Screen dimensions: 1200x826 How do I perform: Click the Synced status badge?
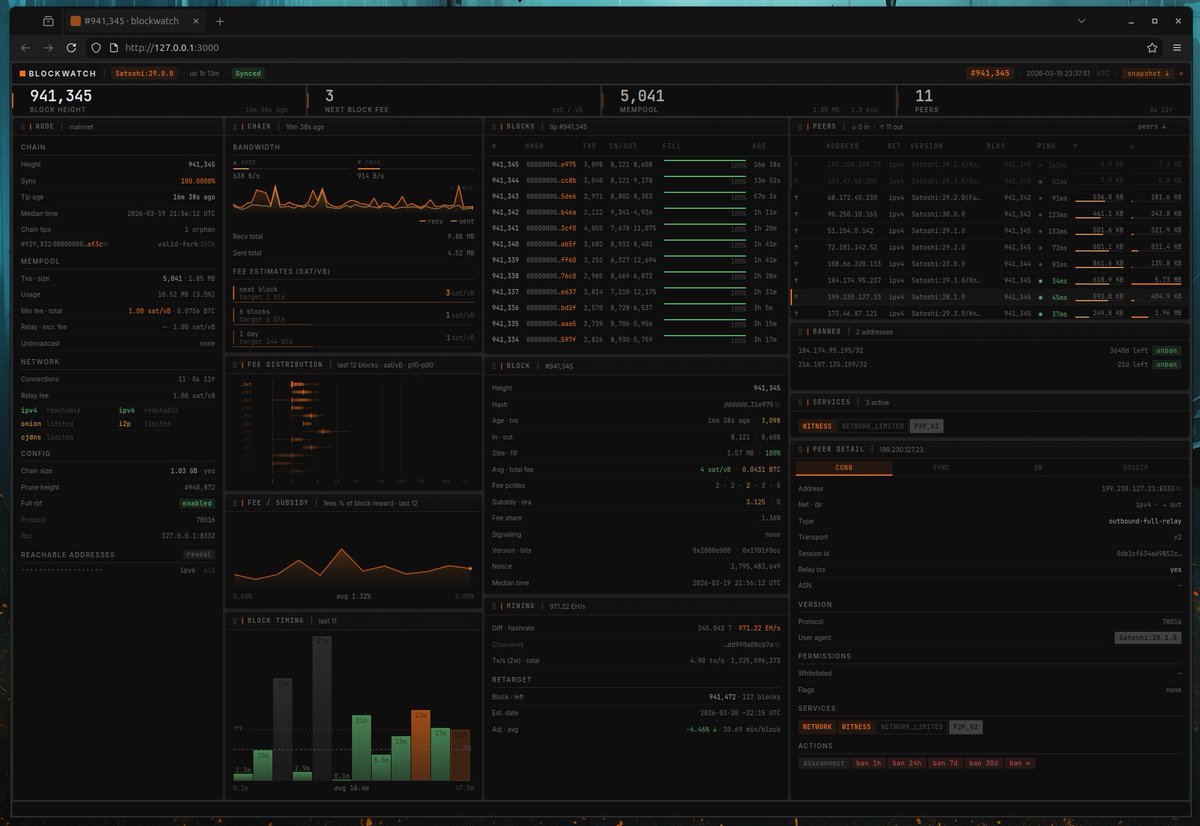point(248,73)
